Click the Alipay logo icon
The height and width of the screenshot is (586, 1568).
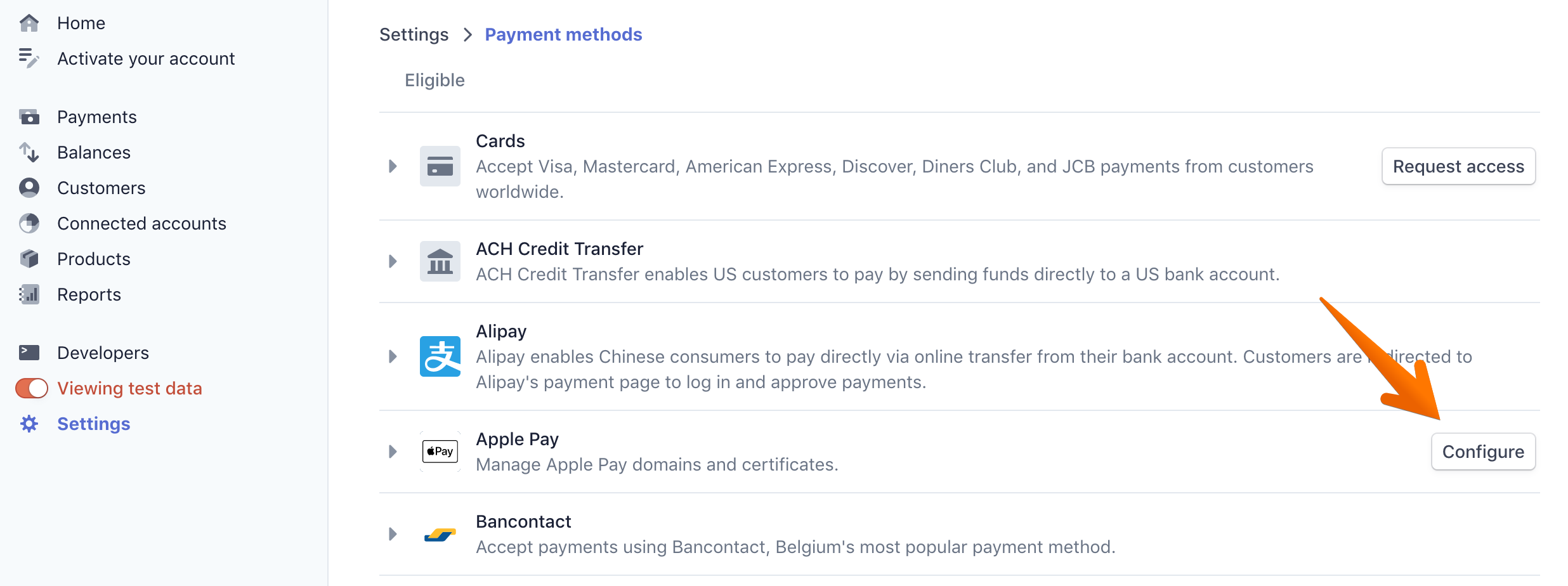click(x=440, y=356)
